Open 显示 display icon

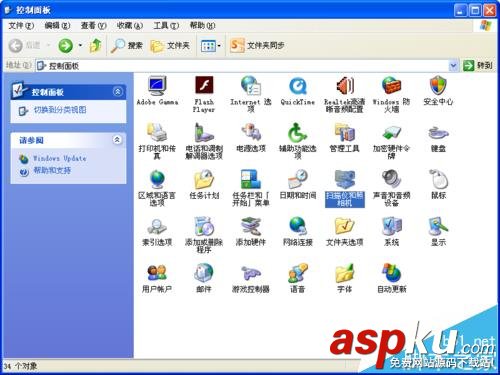pos(438,226)
